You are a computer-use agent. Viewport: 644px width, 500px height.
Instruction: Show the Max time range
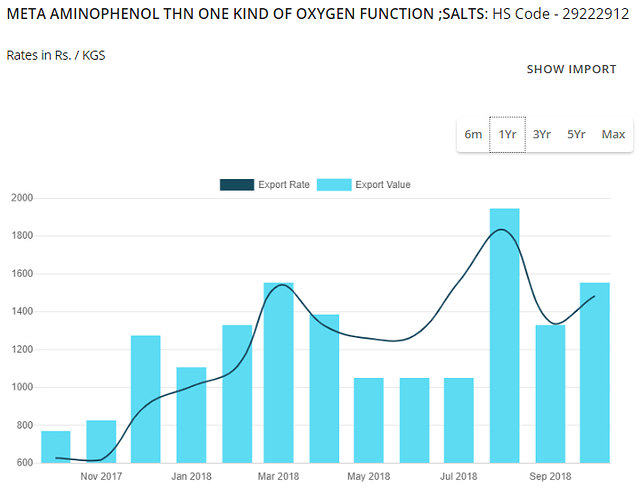[613, 134]
